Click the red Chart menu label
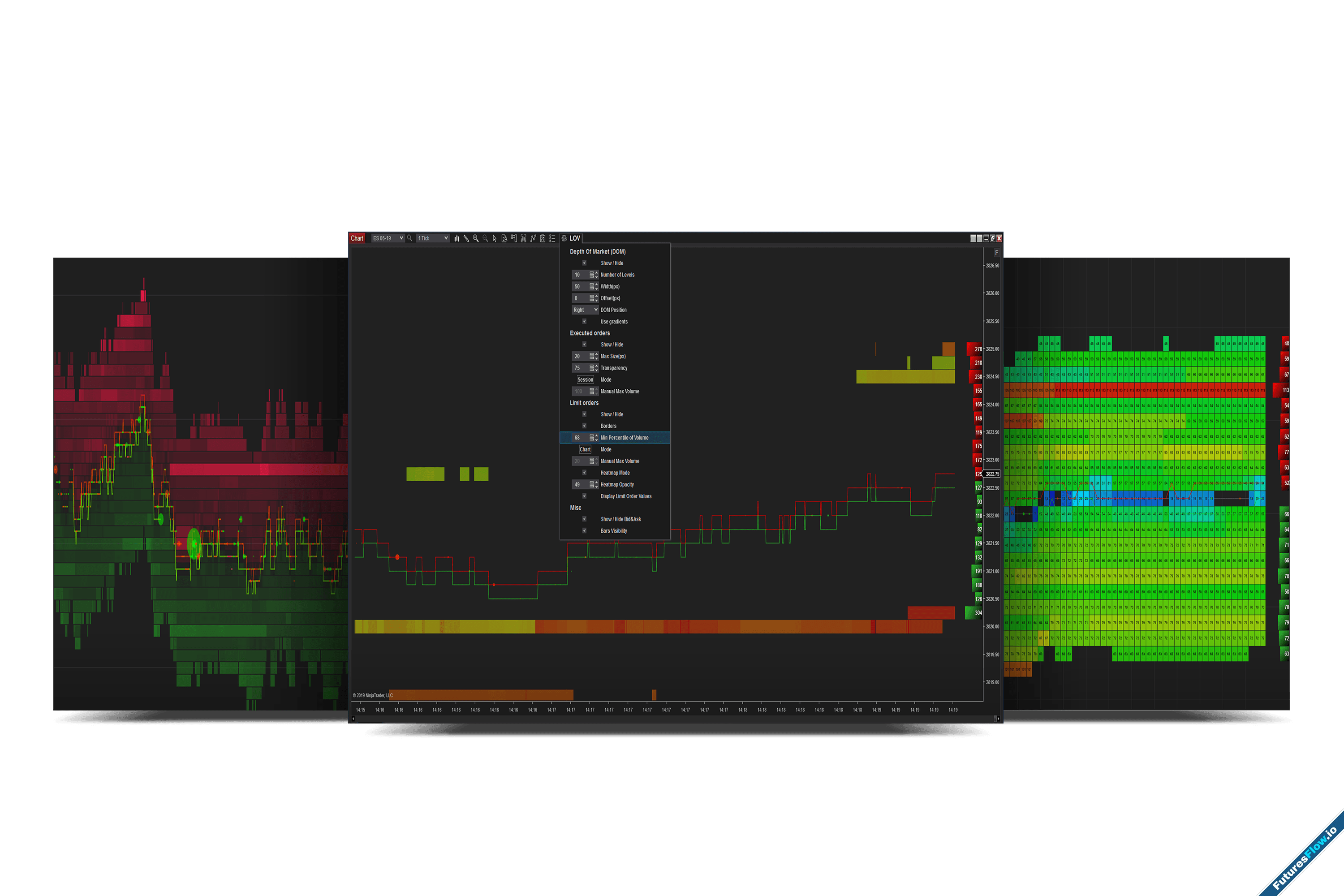Image resolution: width=1344 pixels, height=896 pixels. [357, 238]
